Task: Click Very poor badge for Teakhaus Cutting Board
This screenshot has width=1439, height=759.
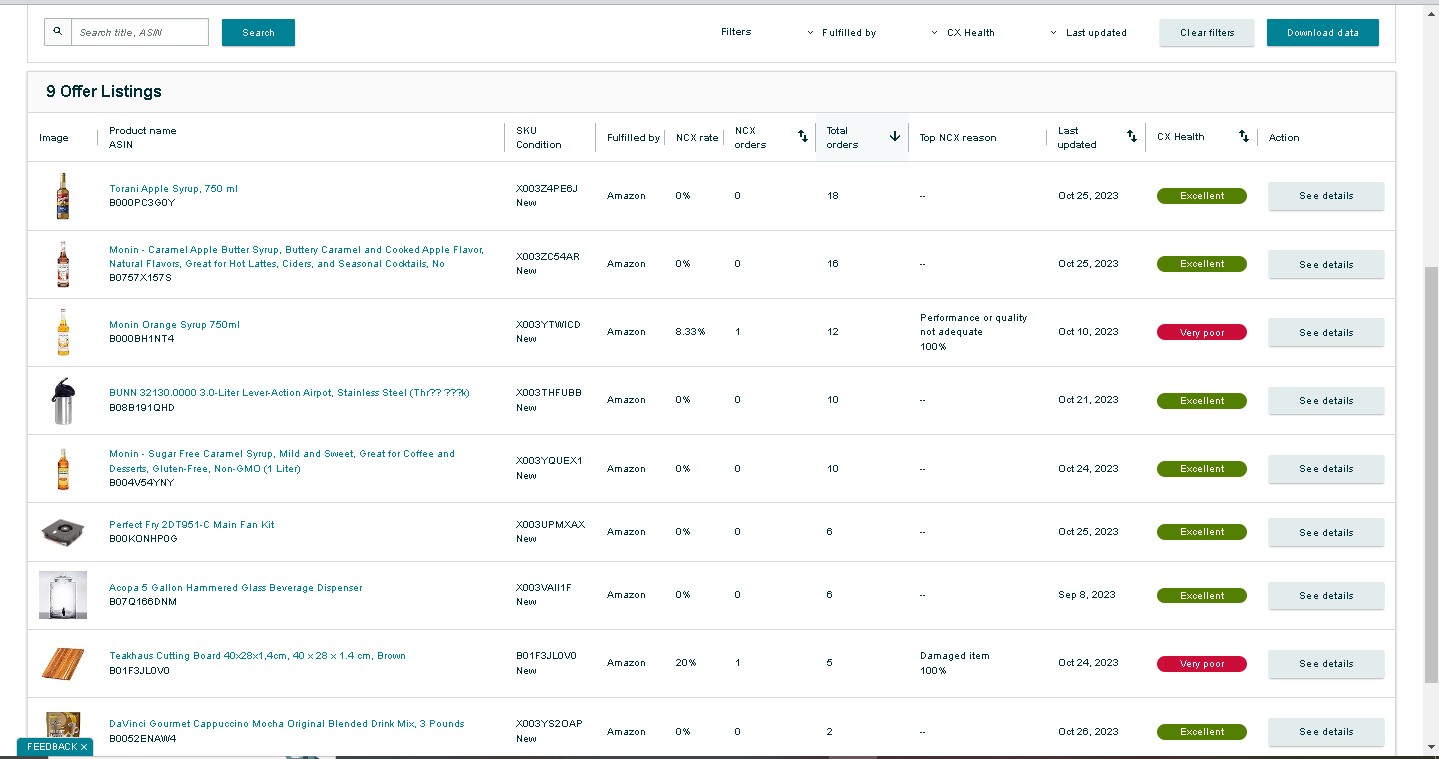Action: tap(1202, 663)
